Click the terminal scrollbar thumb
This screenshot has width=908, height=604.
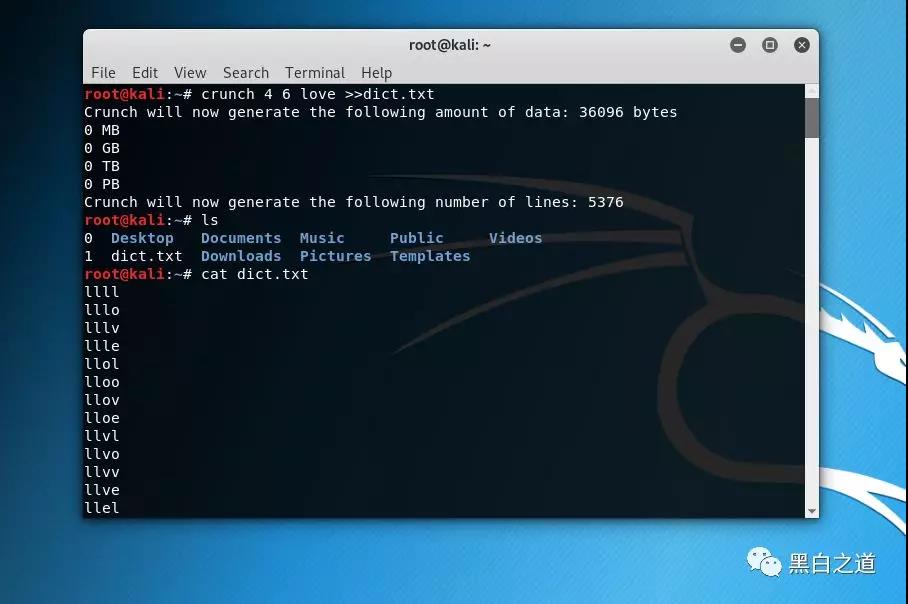coord(812,118)
